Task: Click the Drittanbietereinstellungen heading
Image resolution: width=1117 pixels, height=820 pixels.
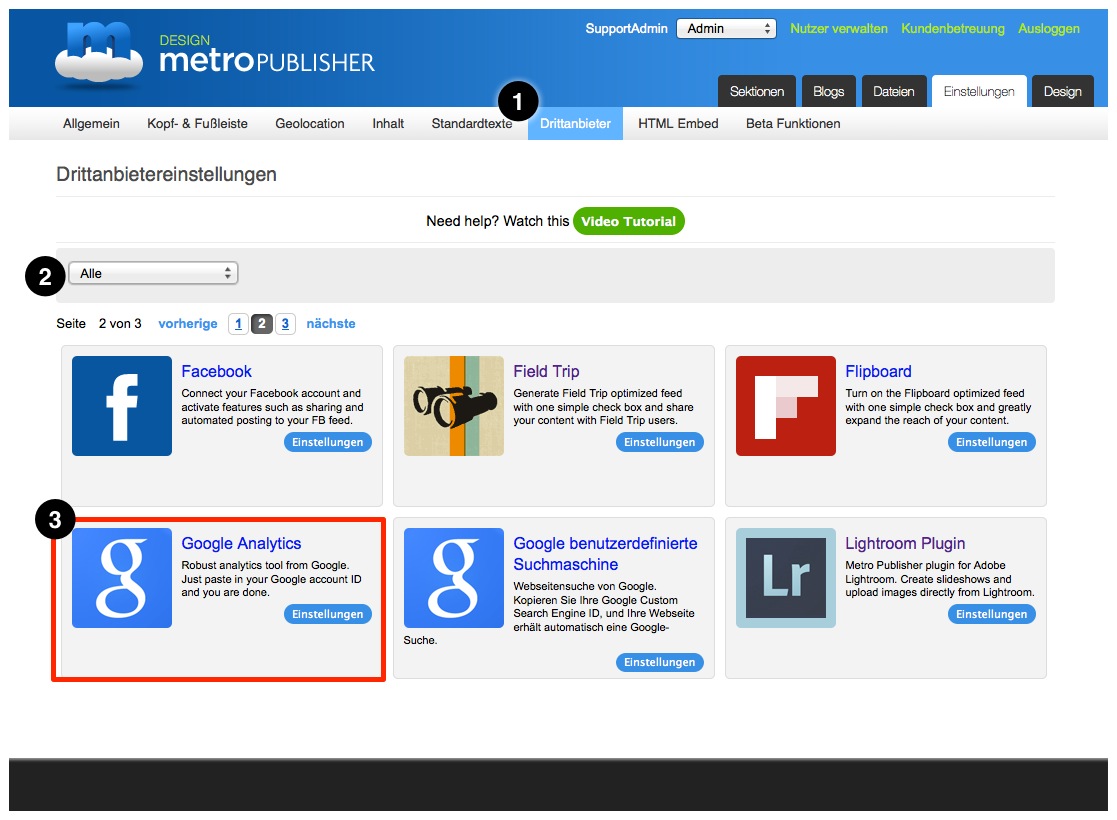Action: point(166,175)
